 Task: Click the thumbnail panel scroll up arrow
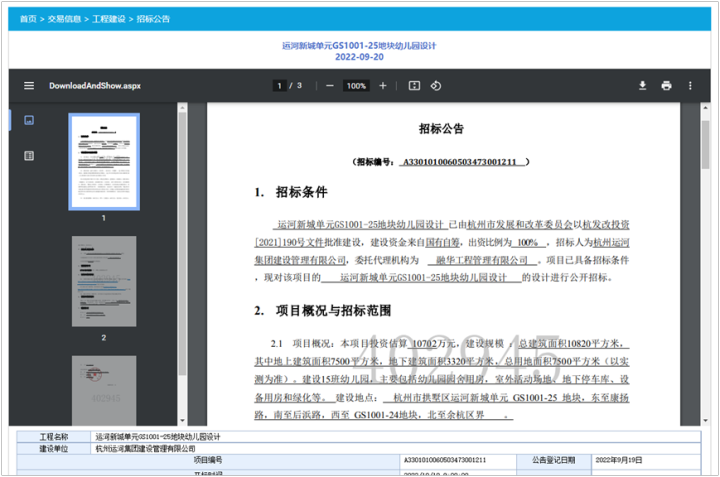tap(182, 108)
